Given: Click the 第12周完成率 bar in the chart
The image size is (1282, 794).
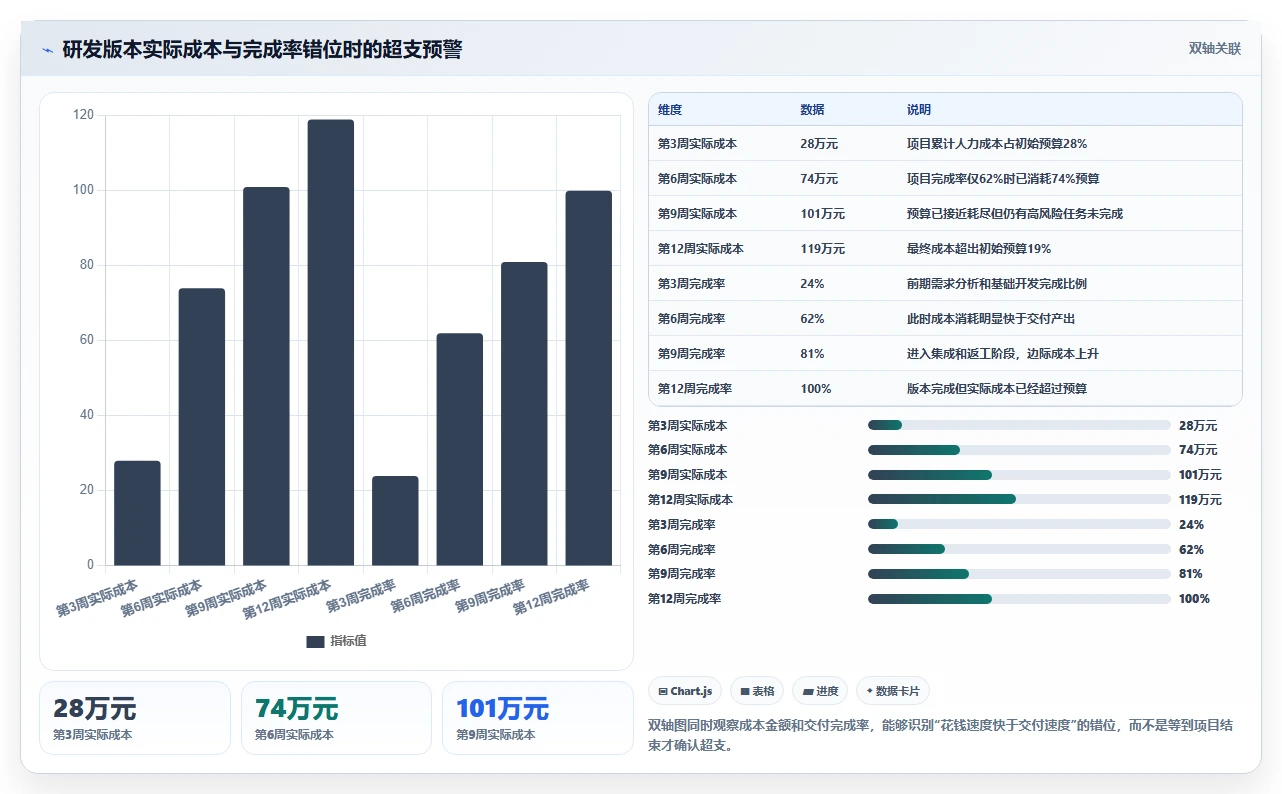Looking at the screenshot, I should coord(589,378).
